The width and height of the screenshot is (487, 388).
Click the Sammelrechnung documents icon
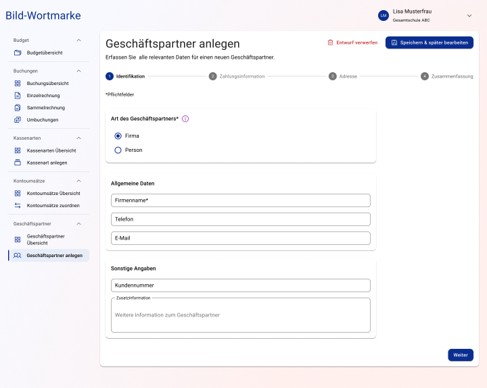pyautogui.click(x=18, y=108)
